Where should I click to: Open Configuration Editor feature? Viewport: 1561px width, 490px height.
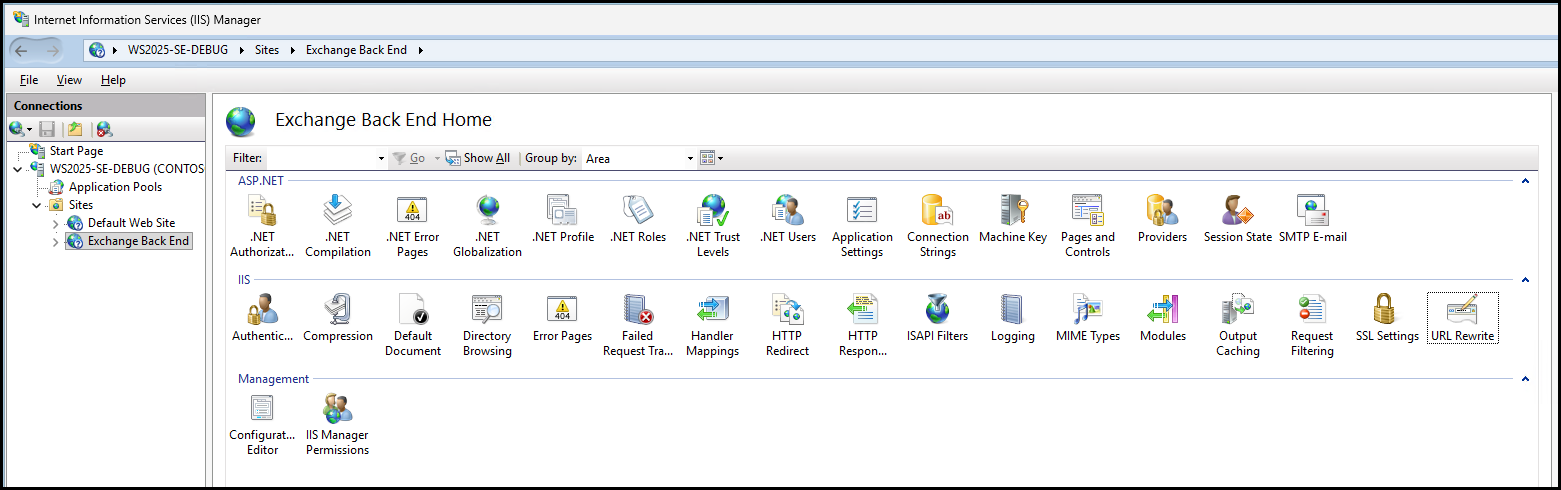point(263,424)
